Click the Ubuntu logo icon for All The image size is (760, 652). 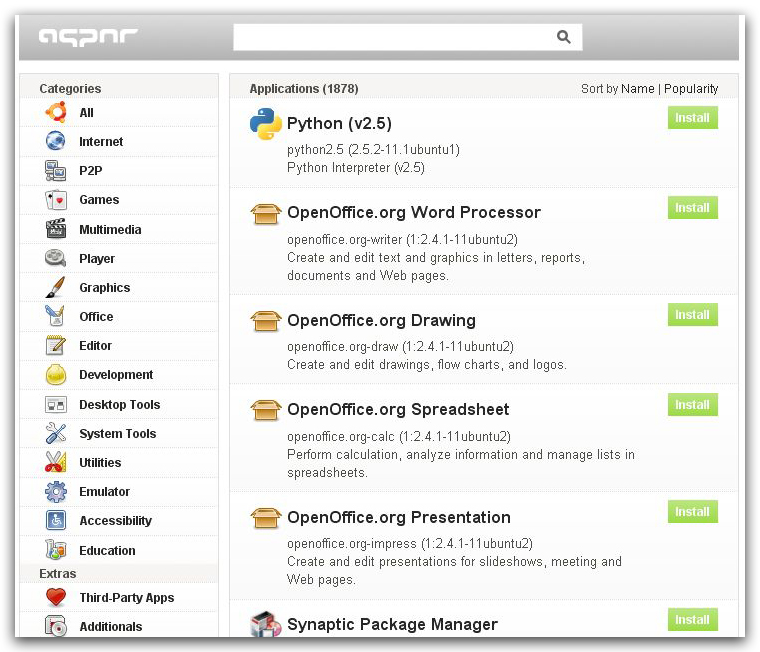pyautogui.click(x=56, y=112)
